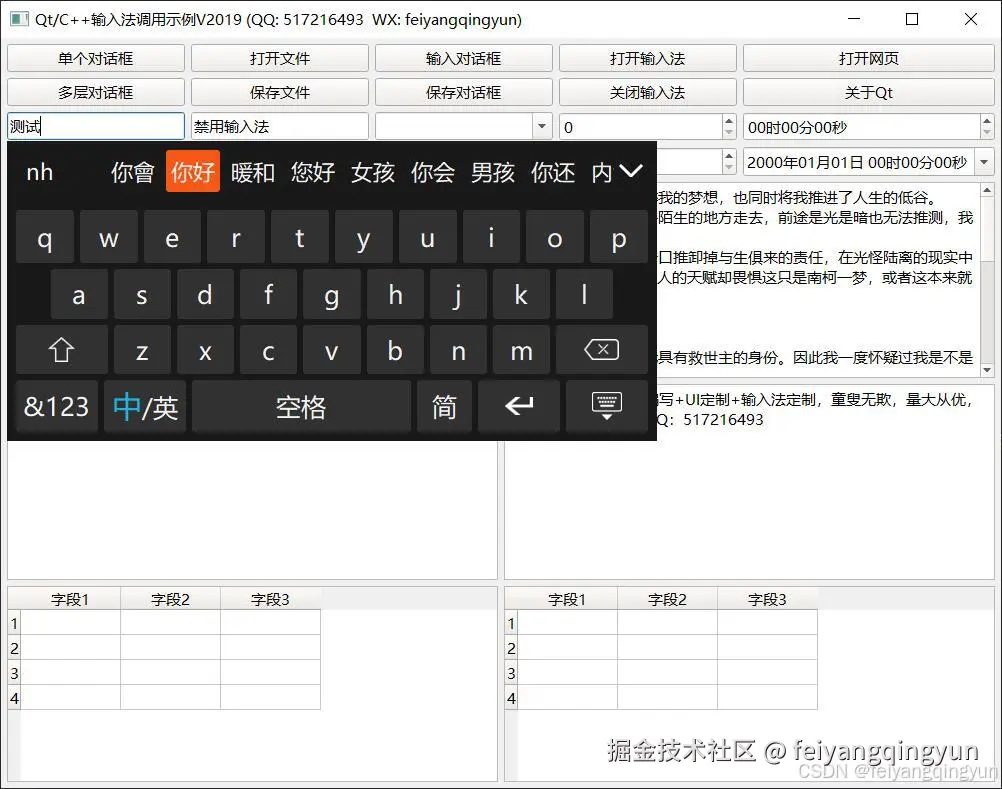Maximize the Qt input method demo window
This screenshot has width=1002, height=789.
tap(912, 19)
